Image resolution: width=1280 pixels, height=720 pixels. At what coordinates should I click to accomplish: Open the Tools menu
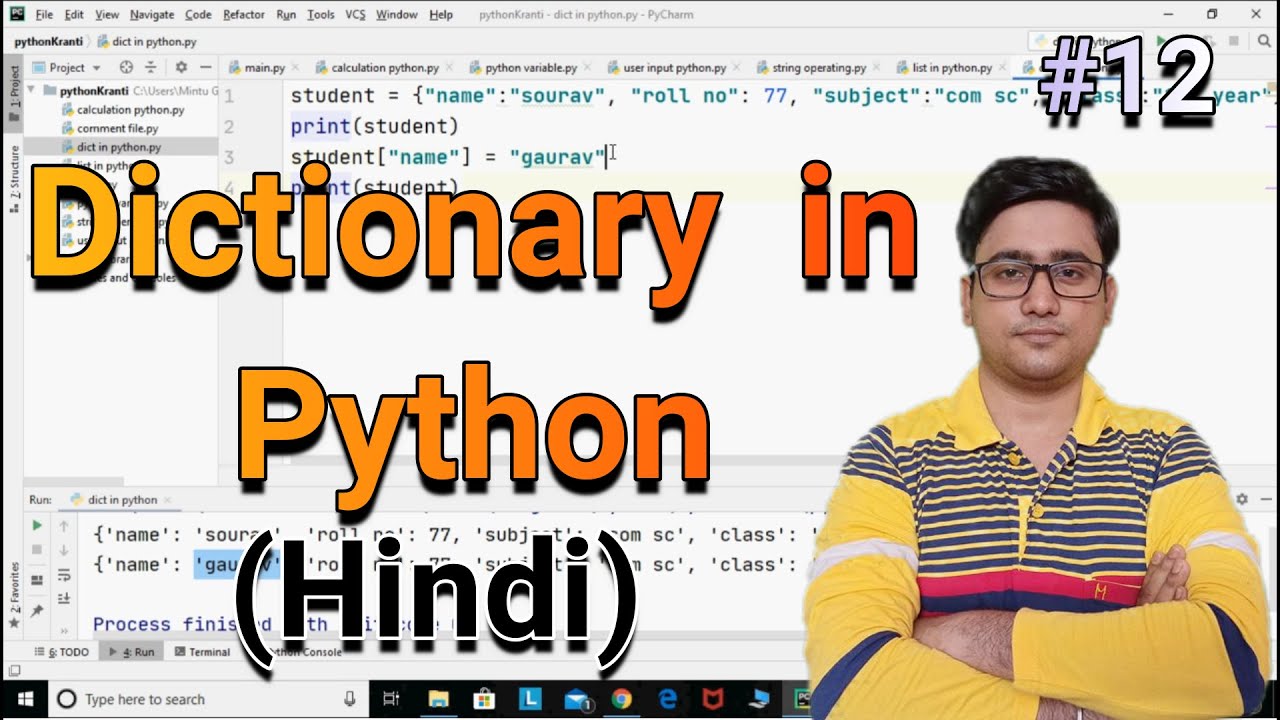321,15
